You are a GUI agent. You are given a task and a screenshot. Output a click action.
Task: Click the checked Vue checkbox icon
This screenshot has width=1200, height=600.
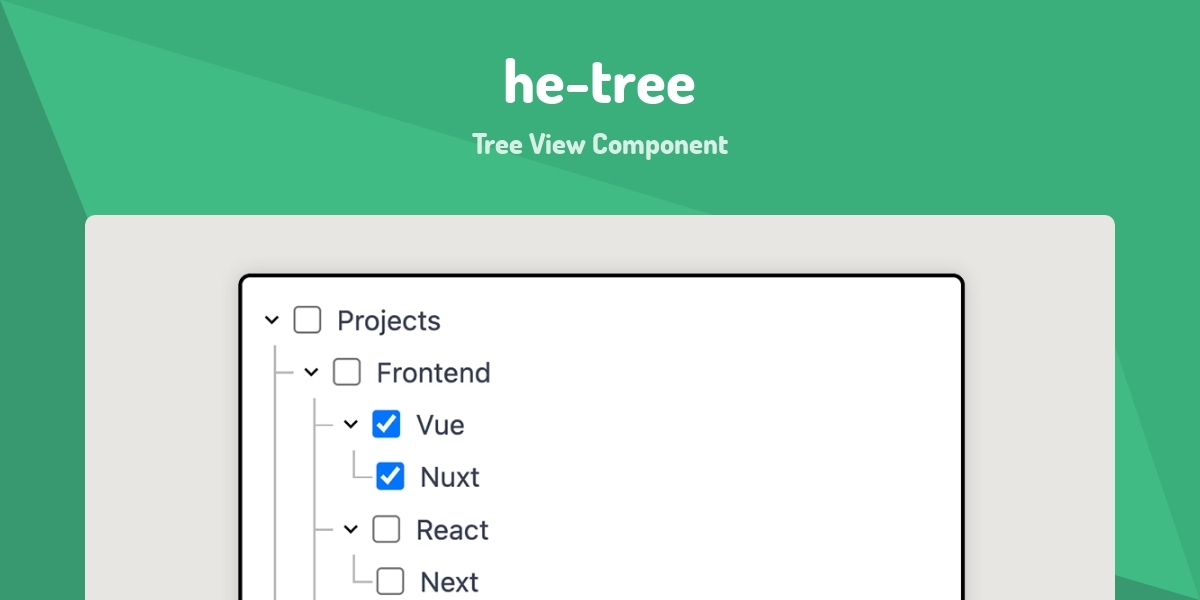coord(386,424)
